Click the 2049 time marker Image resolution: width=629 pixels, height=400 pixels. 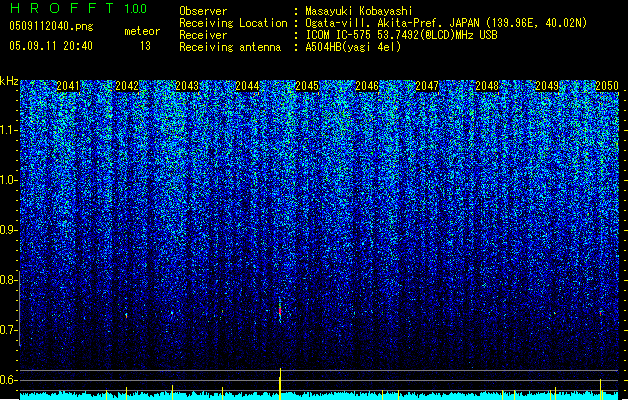coord(547,86)
